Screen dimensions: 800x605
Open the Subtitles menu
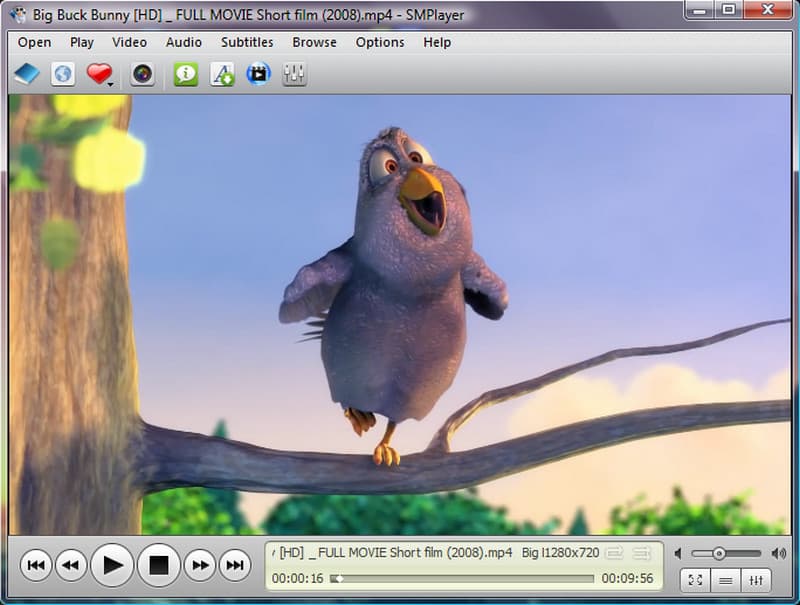pyautogui.click(x=247, y=42)
